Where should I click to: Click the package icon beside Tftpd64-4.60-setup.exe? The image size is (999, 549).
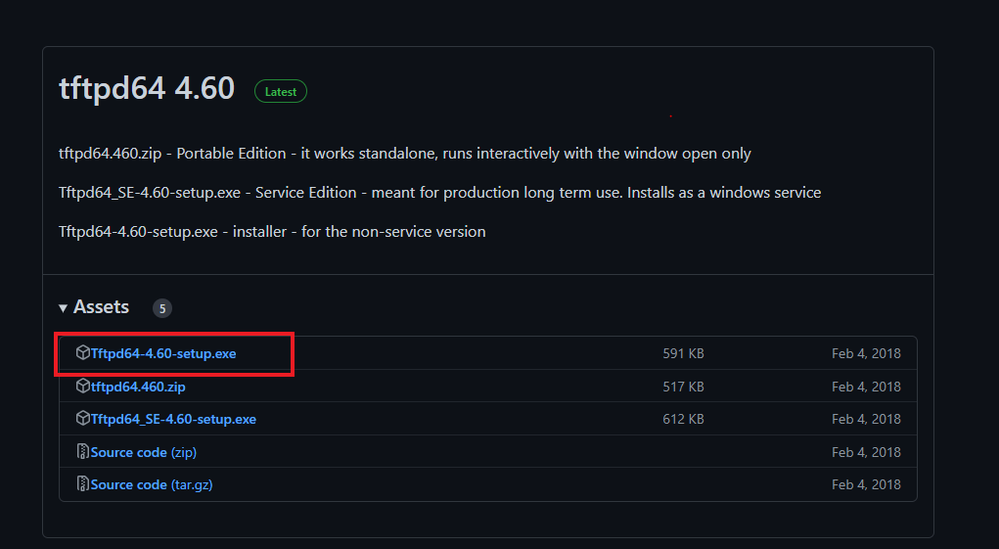[x=83, y=353]
